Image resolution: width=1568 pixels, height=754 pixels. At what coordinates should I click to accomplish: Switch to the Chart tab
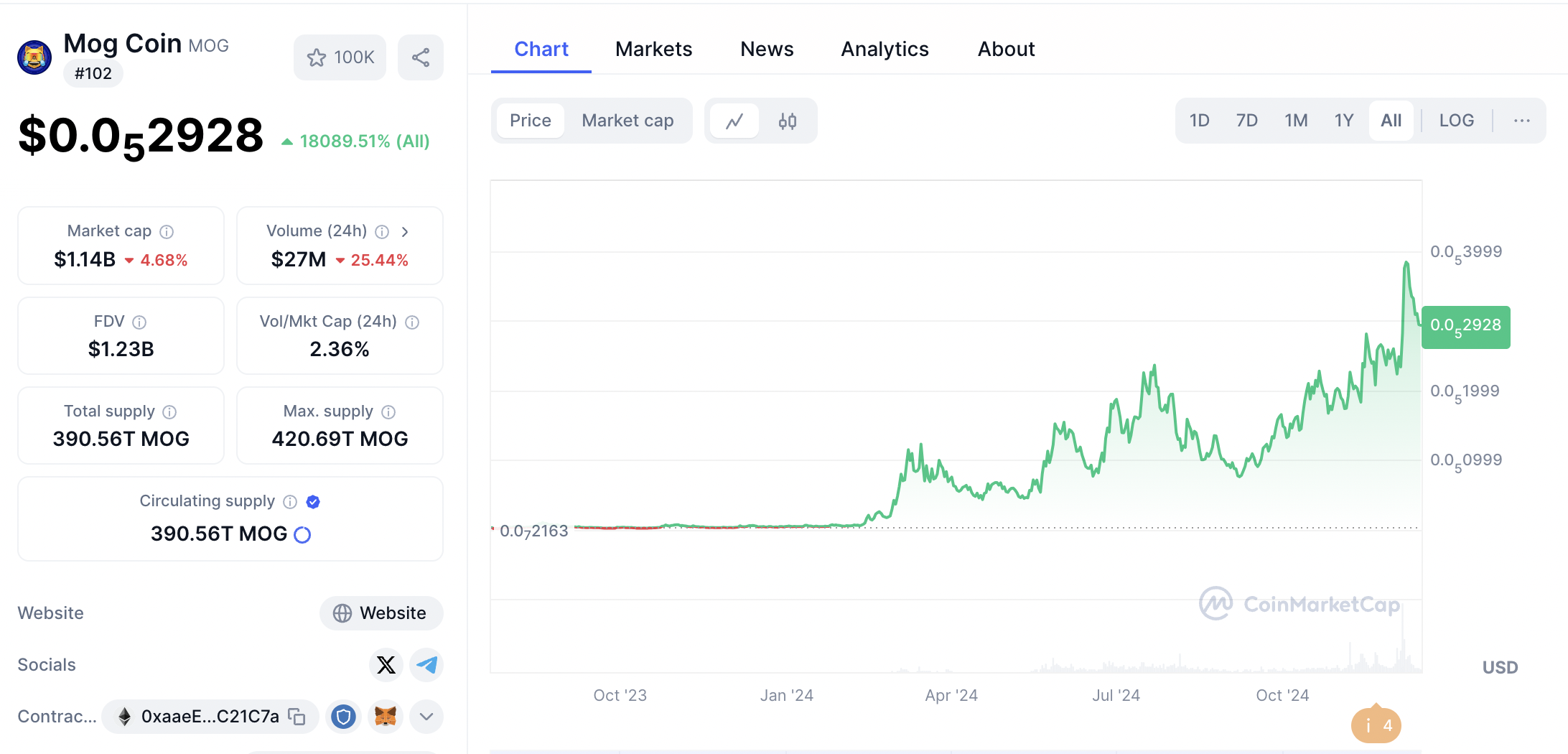(541, 49)
